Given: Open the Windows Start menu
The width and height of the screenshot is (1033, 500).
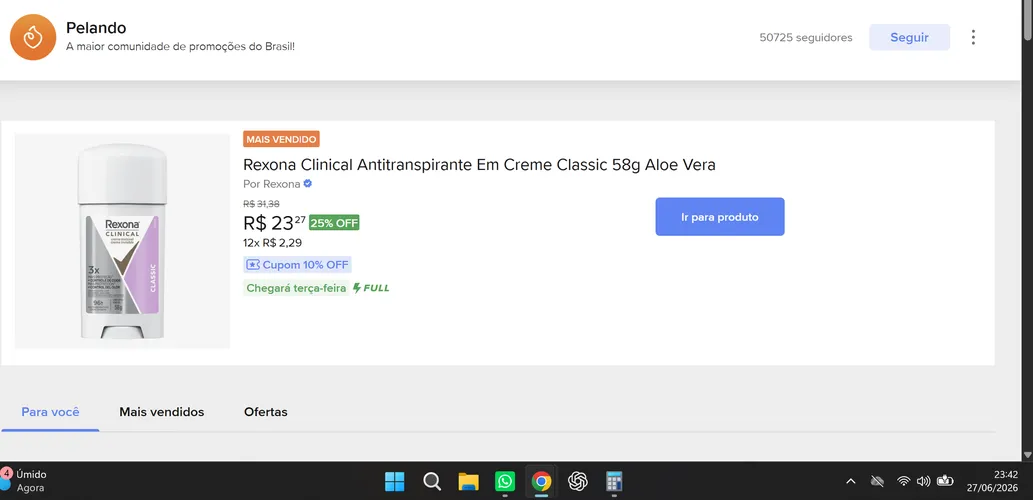Looking at the screenshot, I should (395, 482).
